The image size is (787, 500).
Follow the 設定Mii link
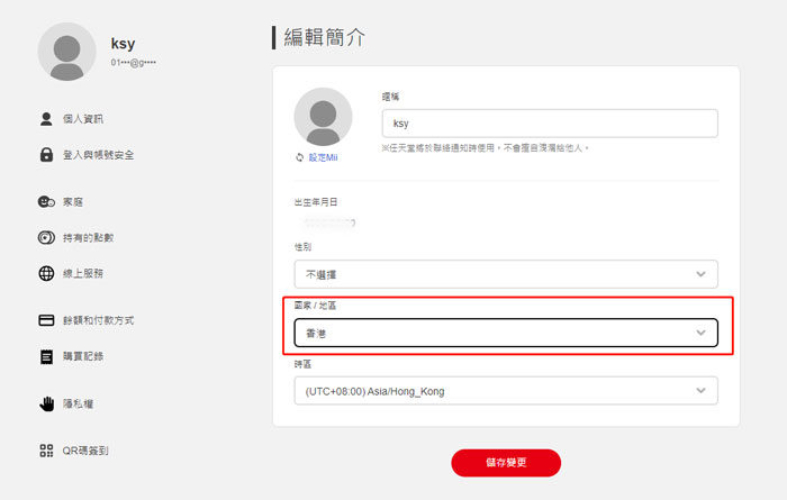point(323,158)
